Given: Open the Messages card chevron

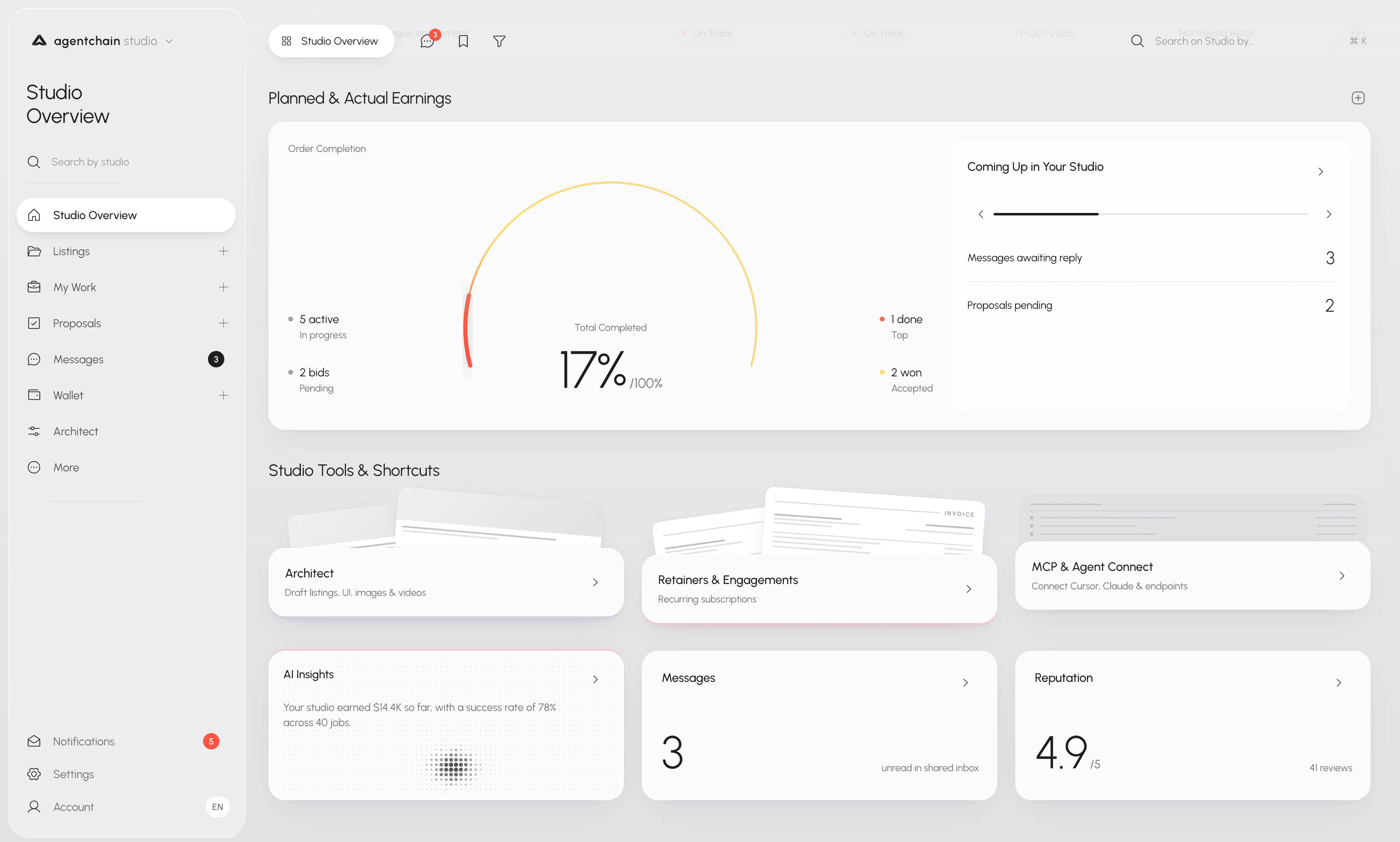Looking at the screenshot, I should pos(965,683).
